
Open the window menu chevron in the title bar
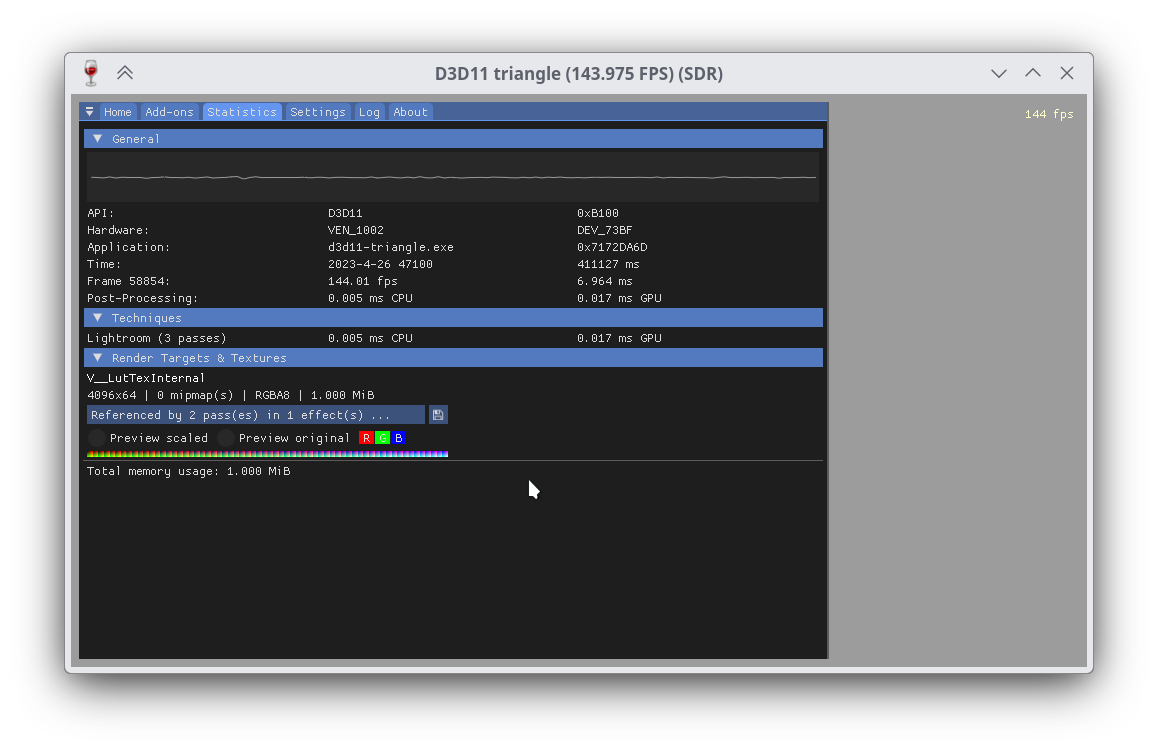998,73
